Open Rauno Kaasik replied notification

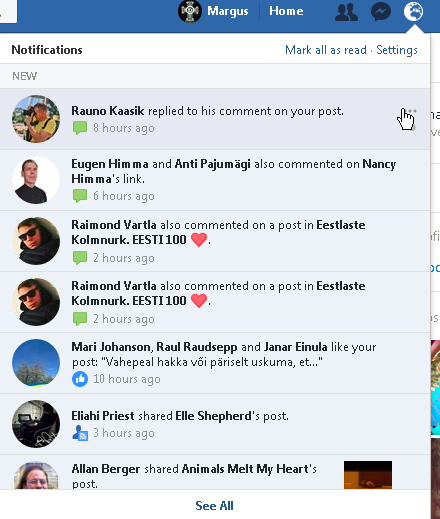(215, 119)
